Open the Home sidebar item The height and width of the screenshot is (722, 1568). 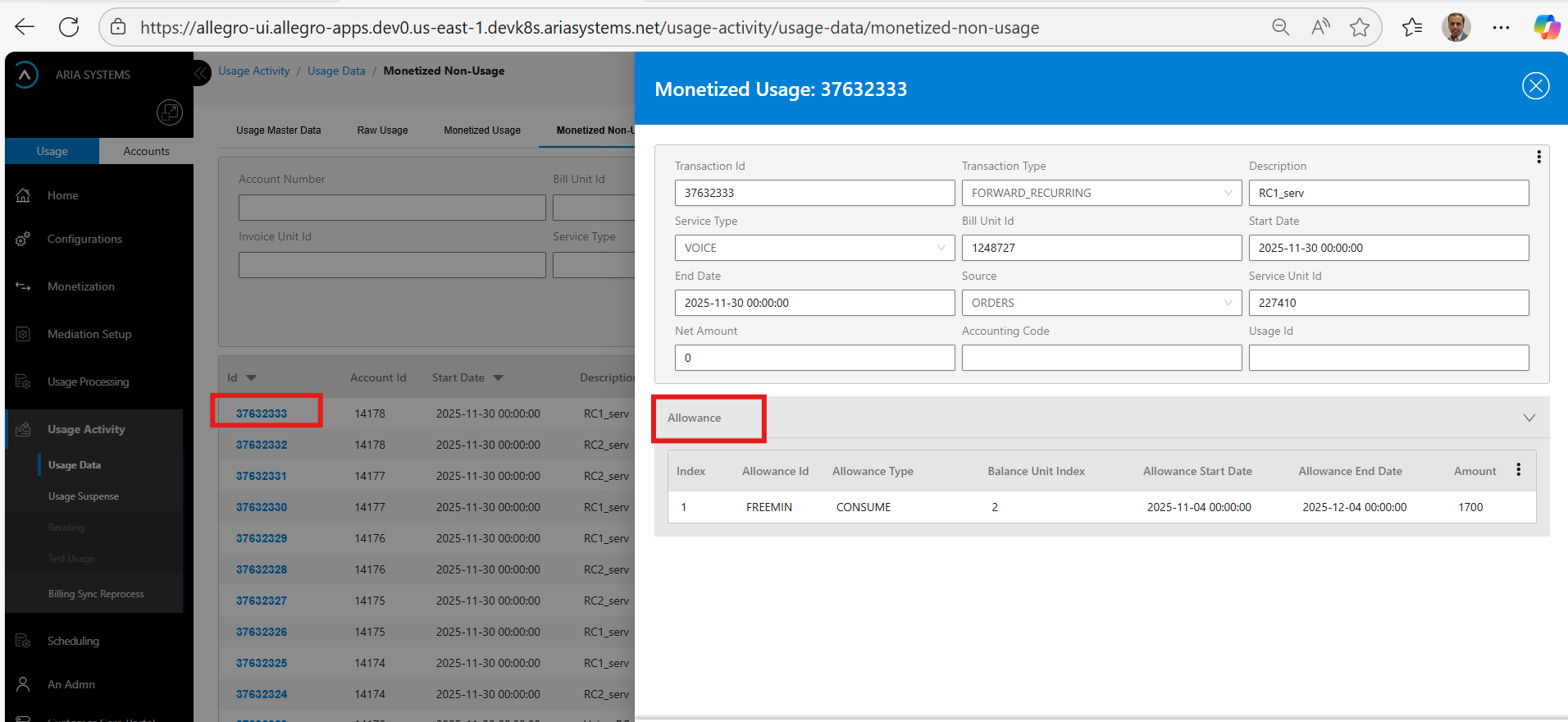click(63, 195)
